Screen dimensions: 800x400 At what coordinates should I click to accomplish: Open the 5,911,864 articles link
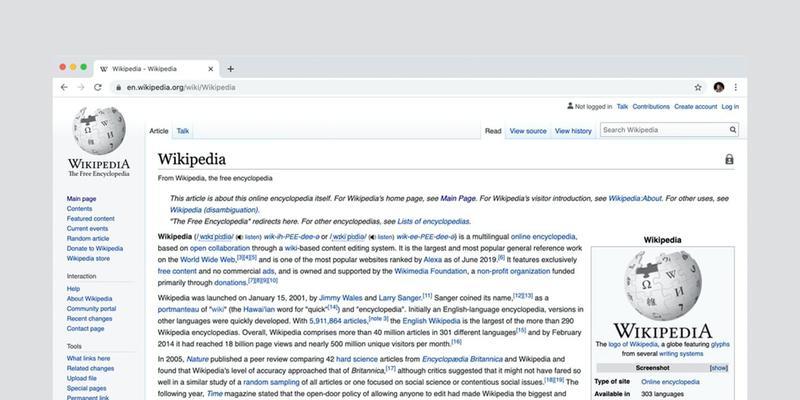click(x=338, y=321)
